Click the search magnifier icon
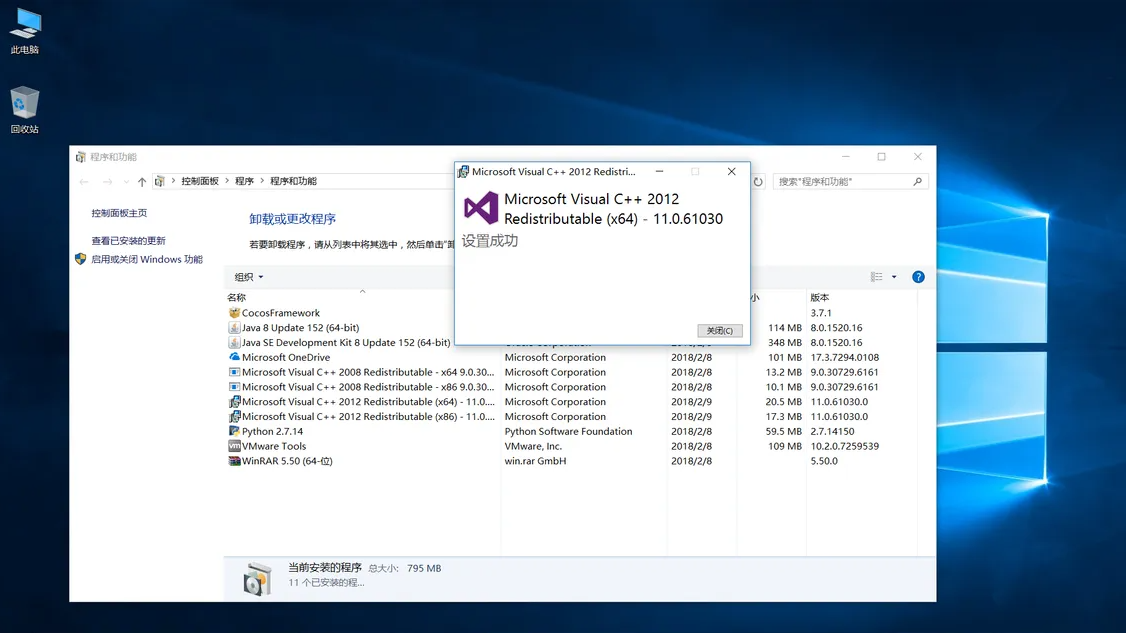Screen dimensions: 1126x633 coord(917,182)
